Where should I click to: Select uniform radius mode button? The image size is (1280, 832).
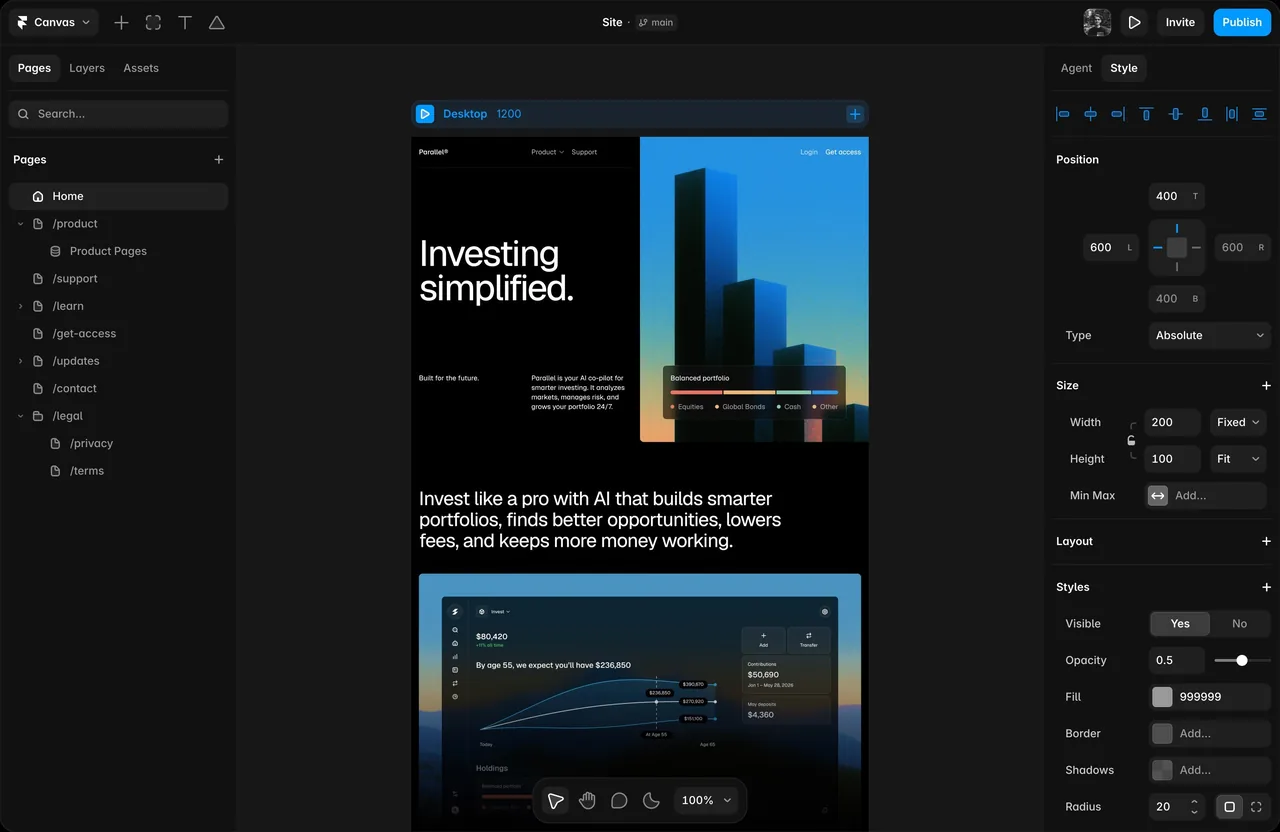point(1229,807)
